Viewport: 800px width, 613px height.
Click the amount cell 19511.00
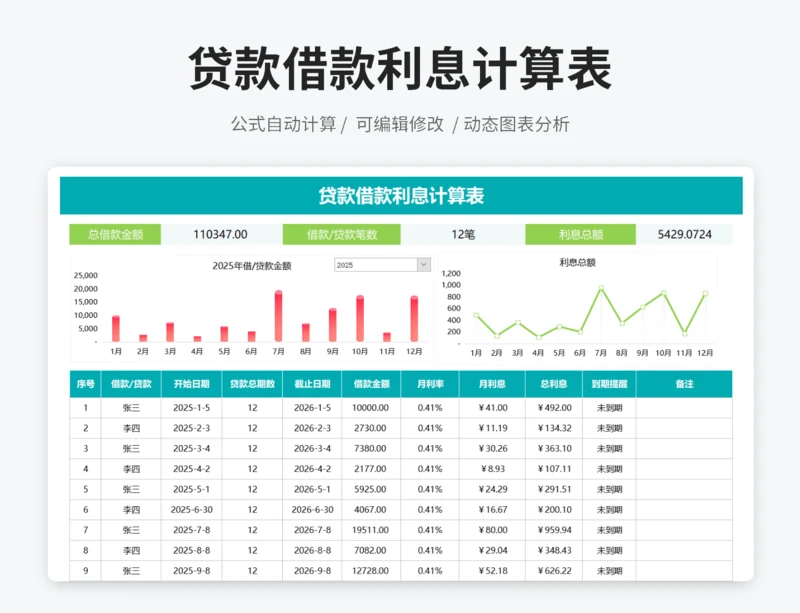pyautogui.click(x=370, y=530)
